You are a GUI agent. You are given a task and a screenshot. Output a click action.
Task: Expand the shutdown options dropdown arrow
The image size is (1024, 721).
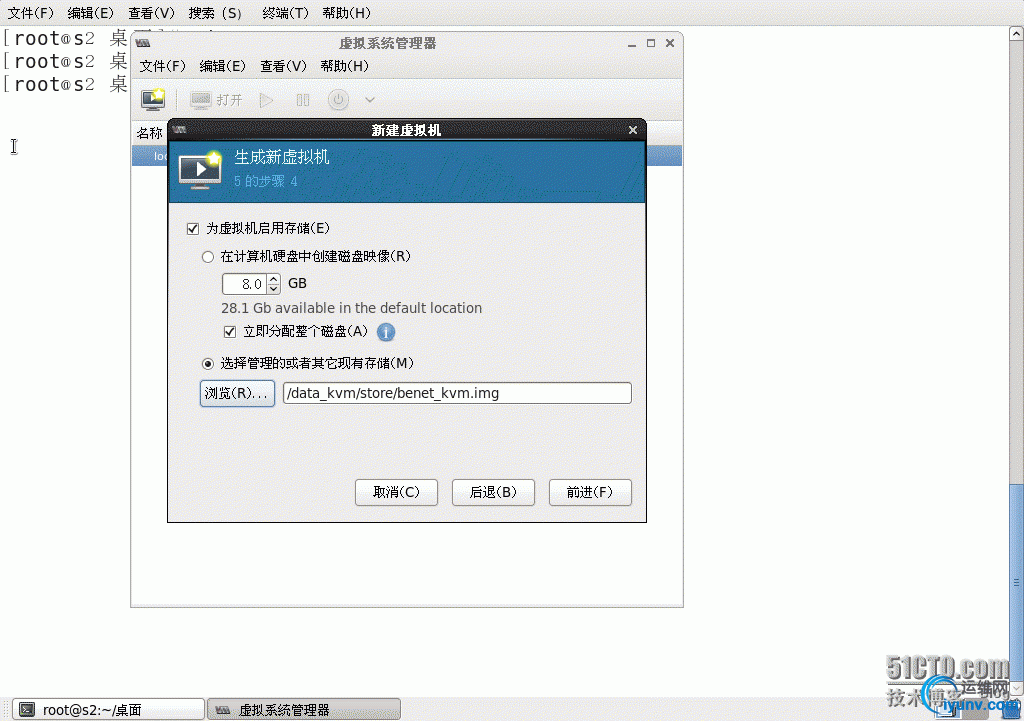pos(370,100)
